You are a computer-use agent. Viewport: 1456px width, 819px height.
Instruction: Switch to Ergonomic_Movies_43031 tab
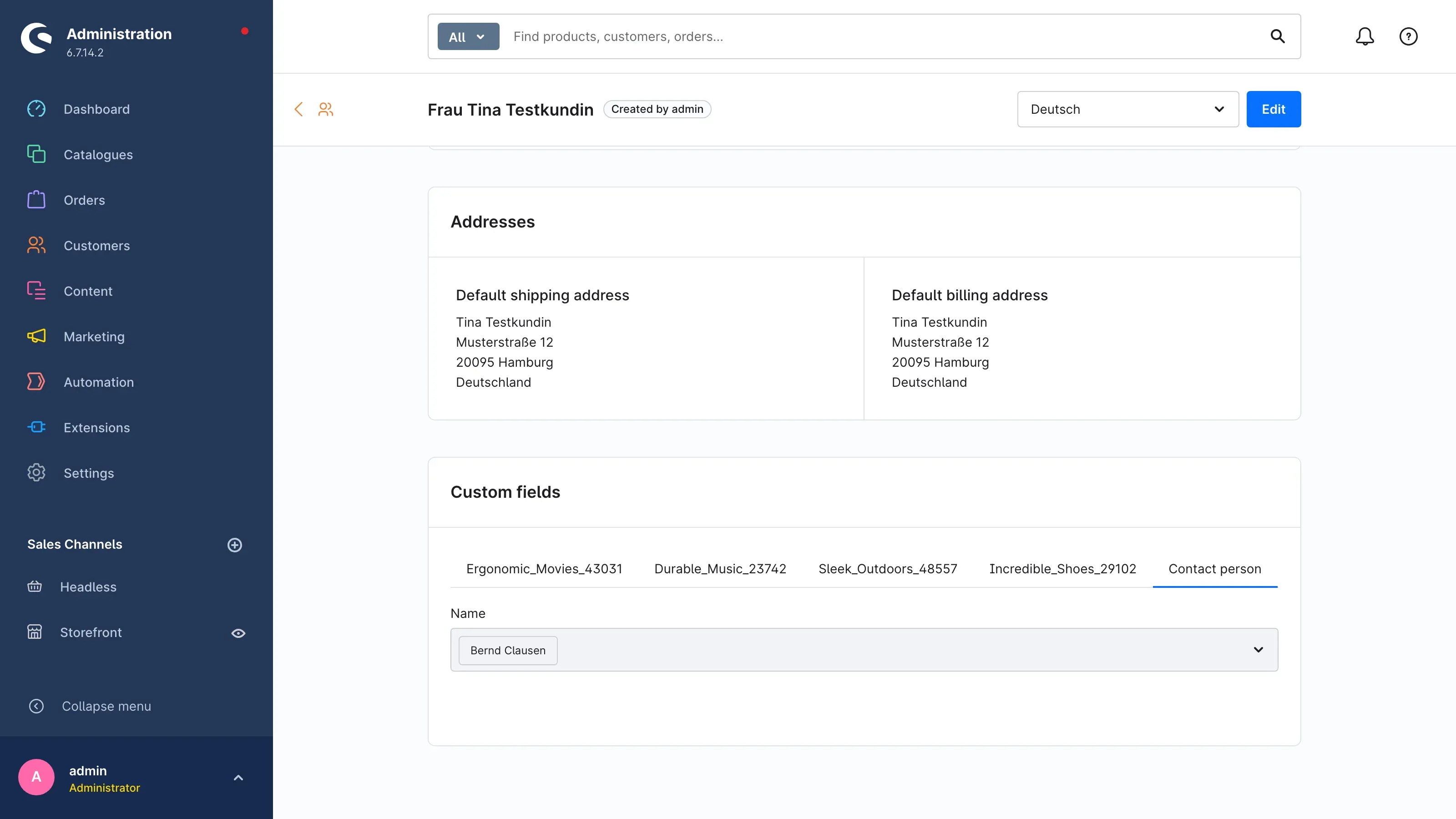coord(544,569)
